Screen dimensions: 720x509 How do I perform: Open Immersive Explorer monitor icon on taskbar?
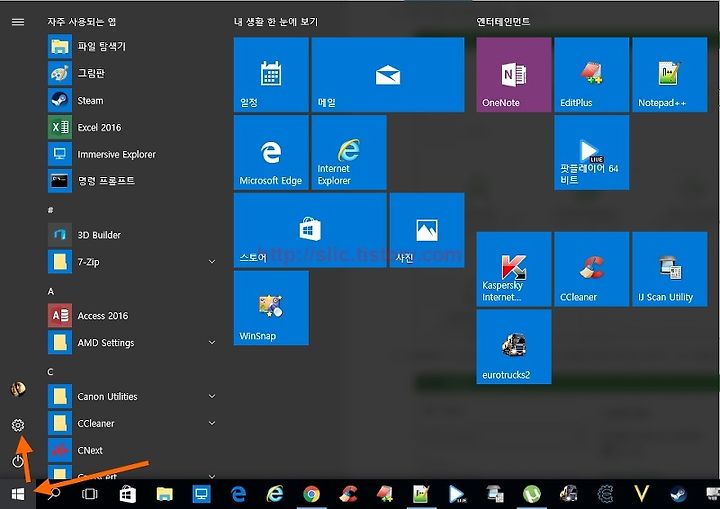[x=201, y=494]
